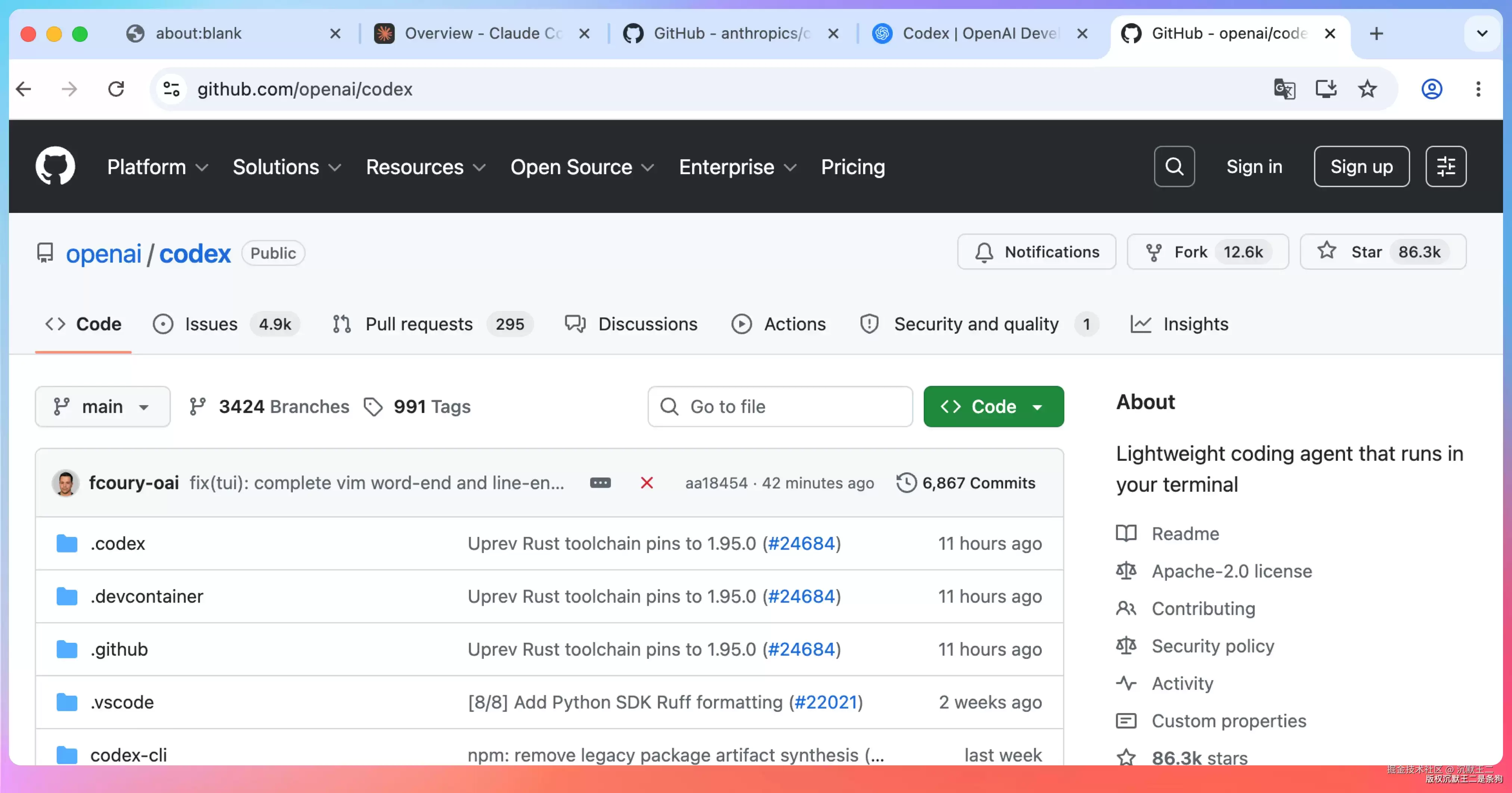Open the appearance settings sliders icon

tap(1446, 166)
